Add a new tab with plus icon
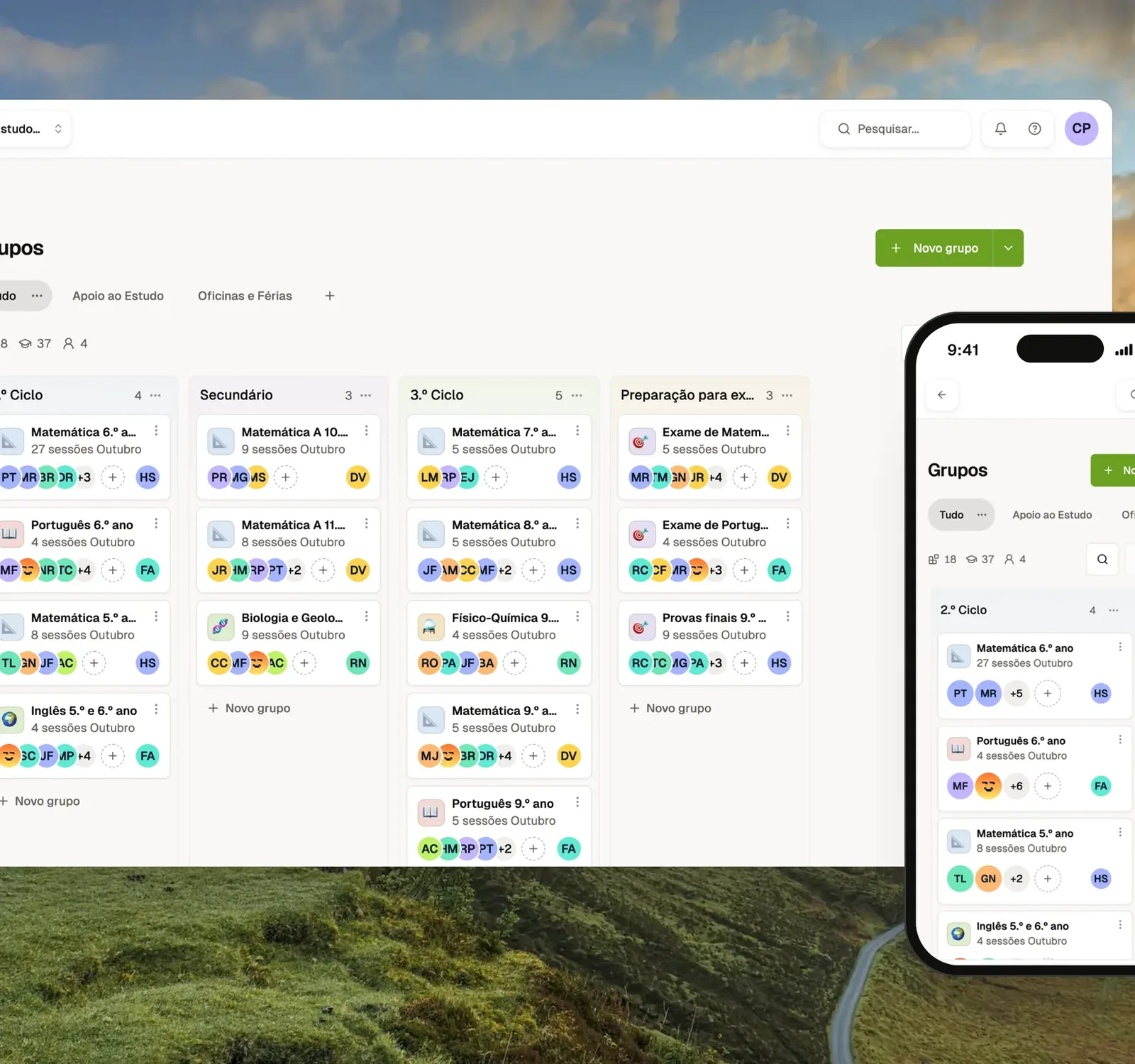Screen dimensions: 1135x1064 point(330,296)
